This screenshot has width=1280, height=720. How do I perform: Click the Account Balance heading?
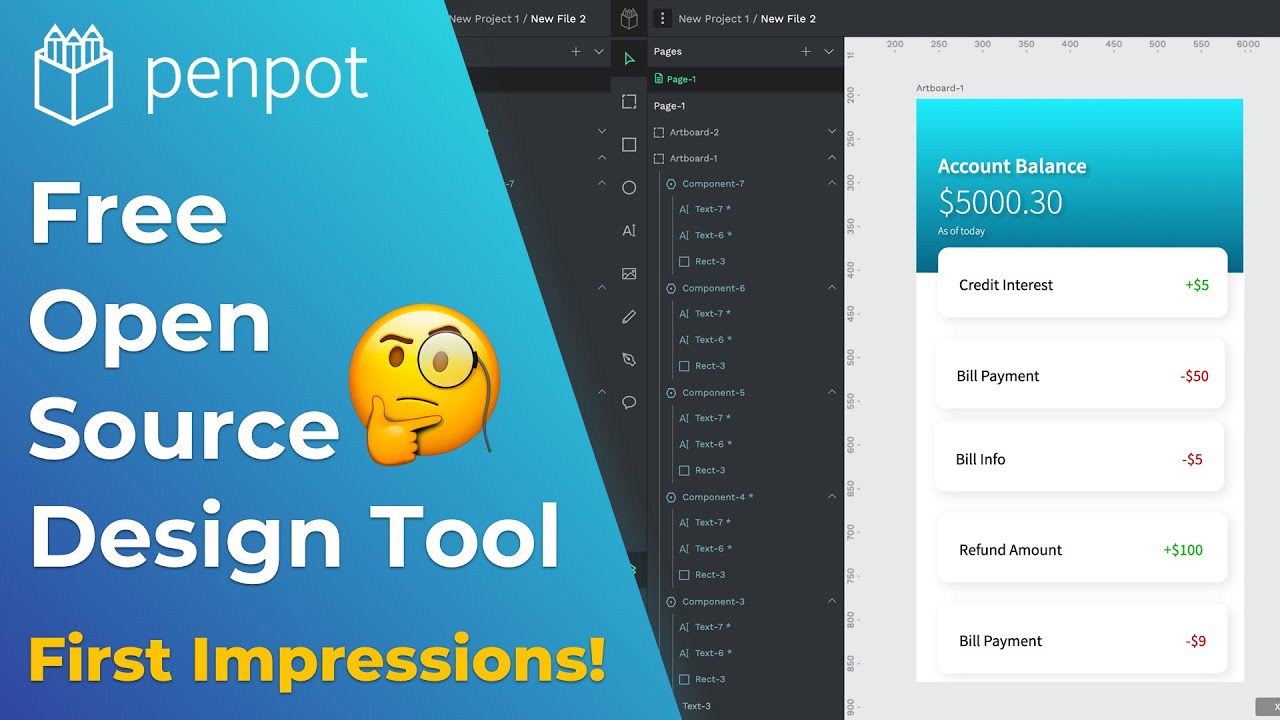pyautogui.click(x=1012, y=167)
